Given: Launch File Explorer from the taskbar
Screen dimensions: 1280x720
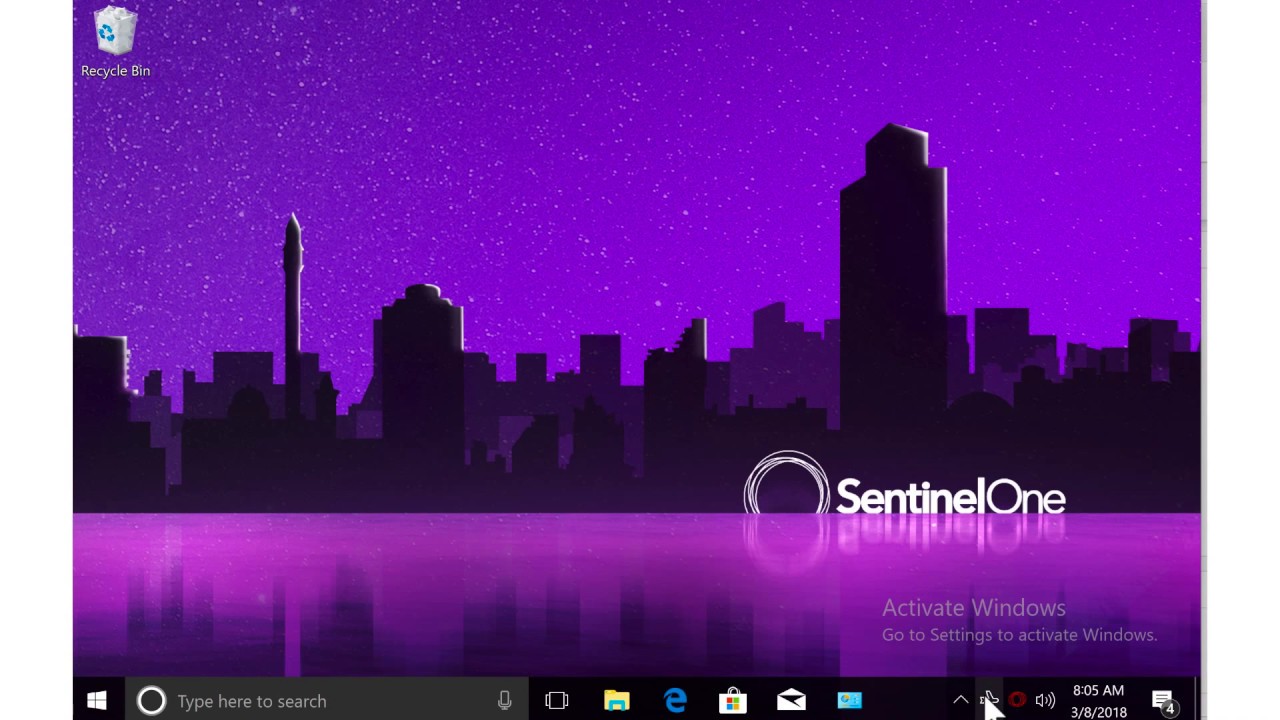Looking at the screenshot, I should coord(617,701).
